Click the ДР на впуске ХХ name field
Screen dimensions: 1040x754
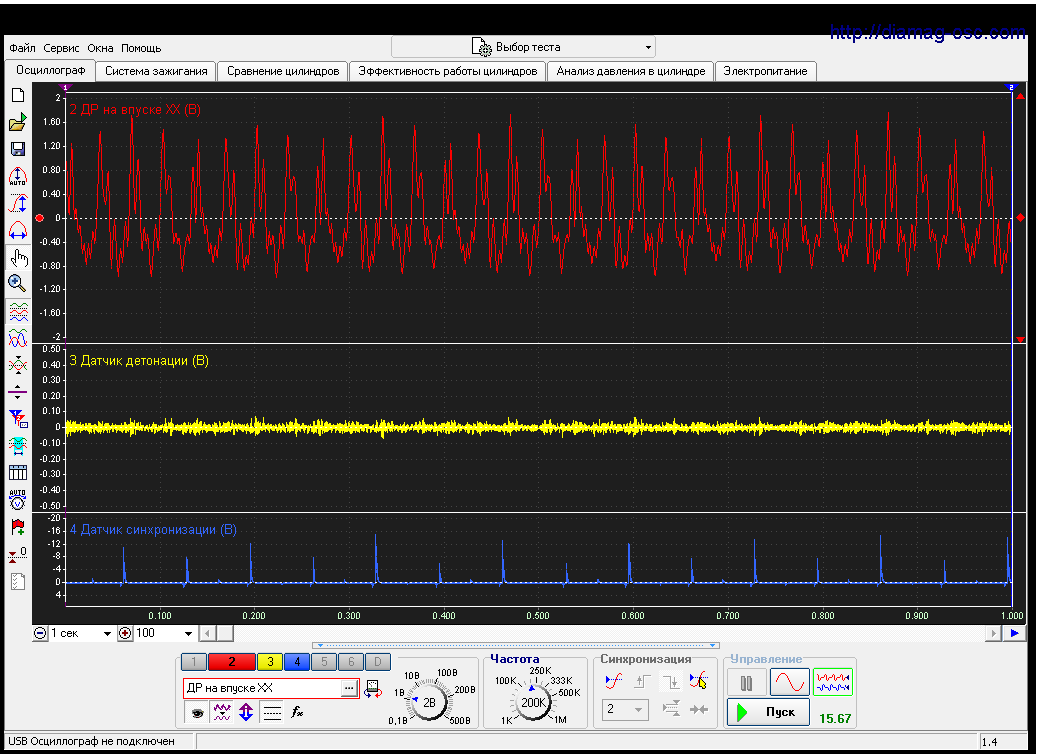point(262,688)
